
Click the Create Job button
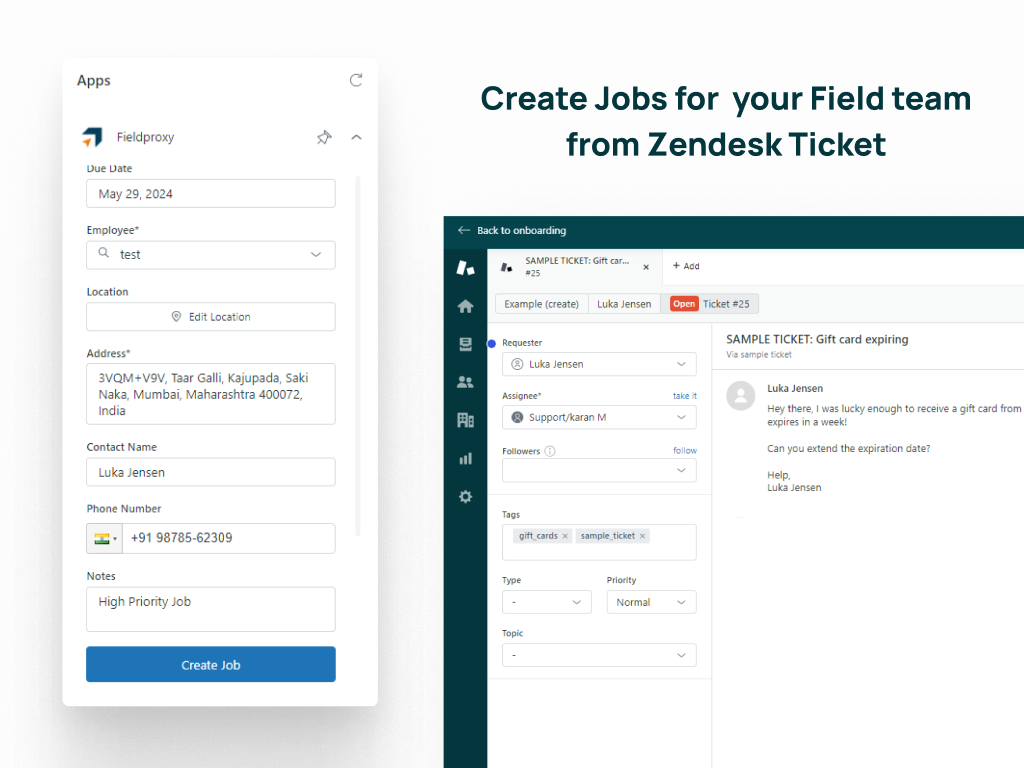coord(211,665)
